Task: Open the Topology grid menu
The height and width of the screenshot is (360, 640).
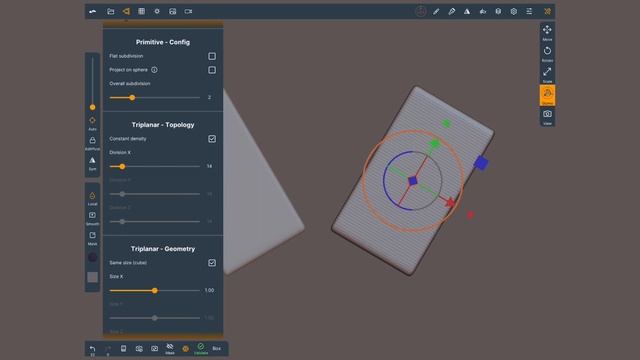Action: [141, 11]
